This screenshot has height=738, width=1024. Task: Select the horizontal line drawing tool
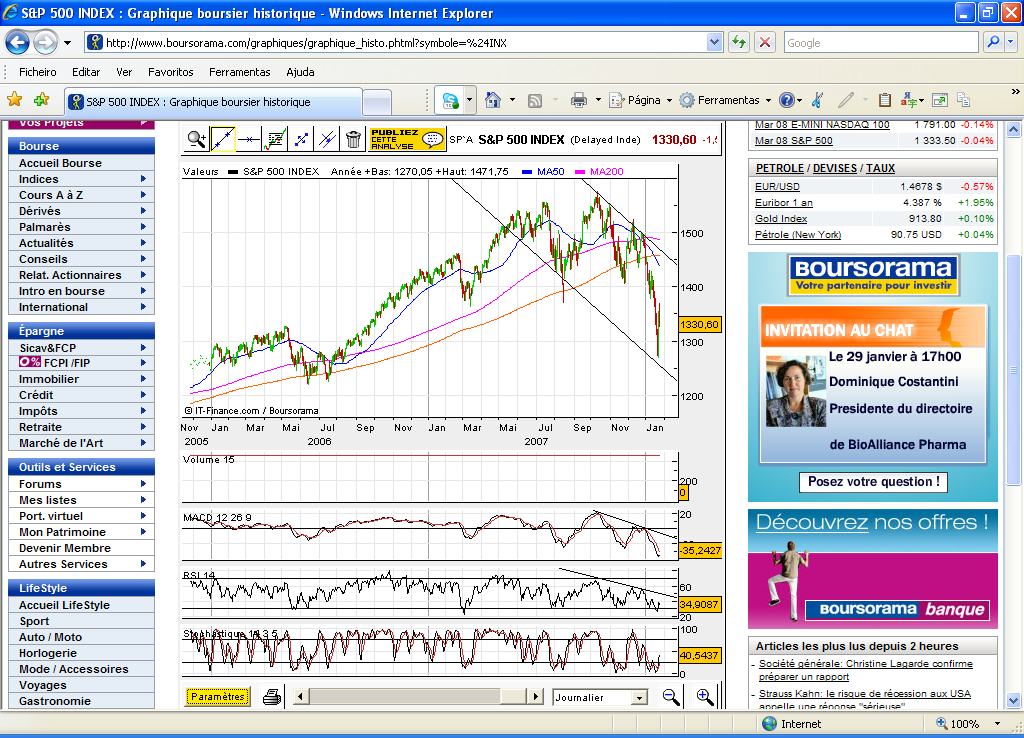click(249, 138)
